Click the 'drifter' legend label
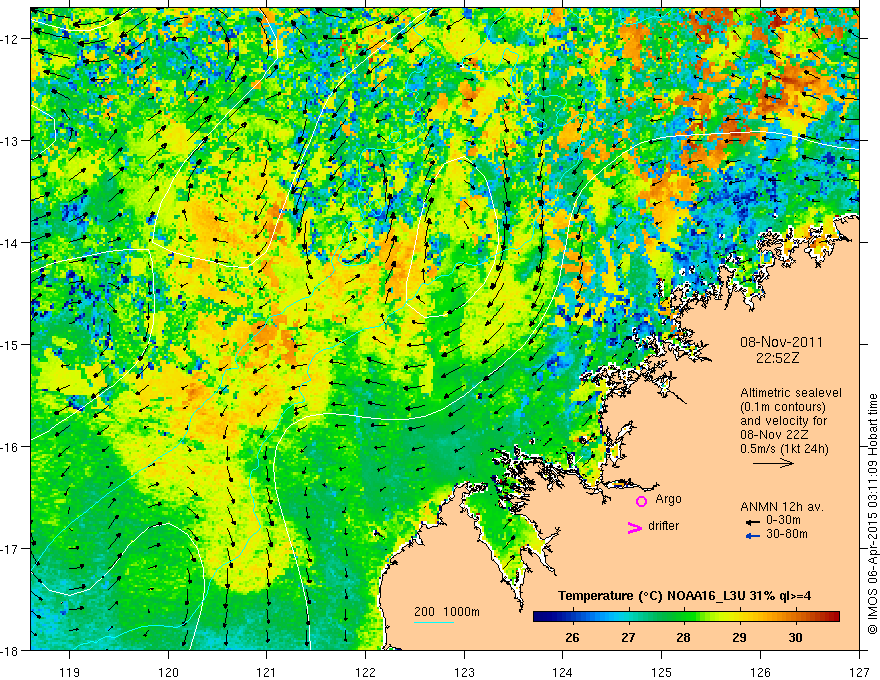The height and width of the screenshot is (680, 880). tap(663, 526)
